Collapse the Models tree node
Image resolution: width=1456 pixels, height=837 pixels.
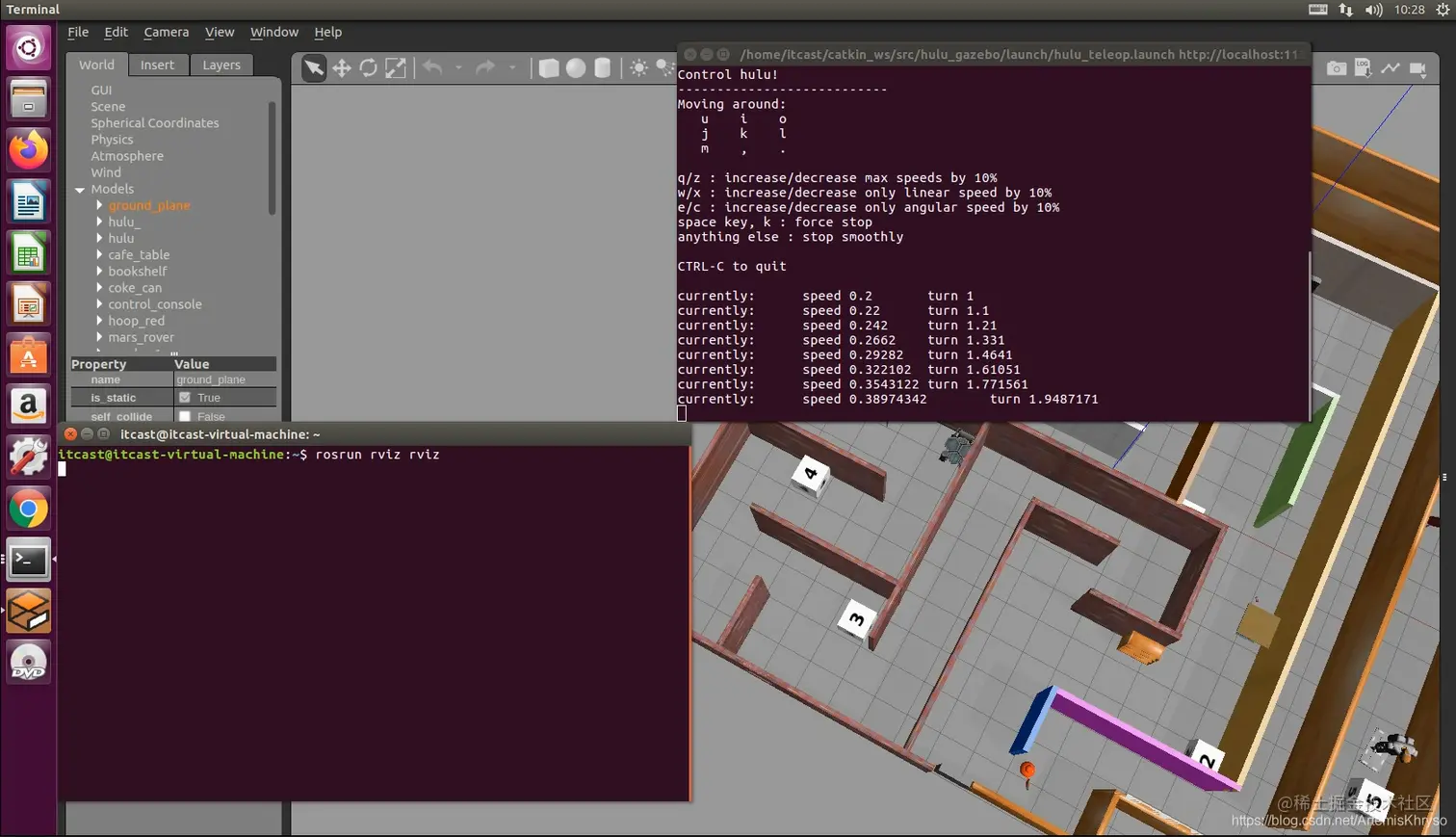[80, 190]
